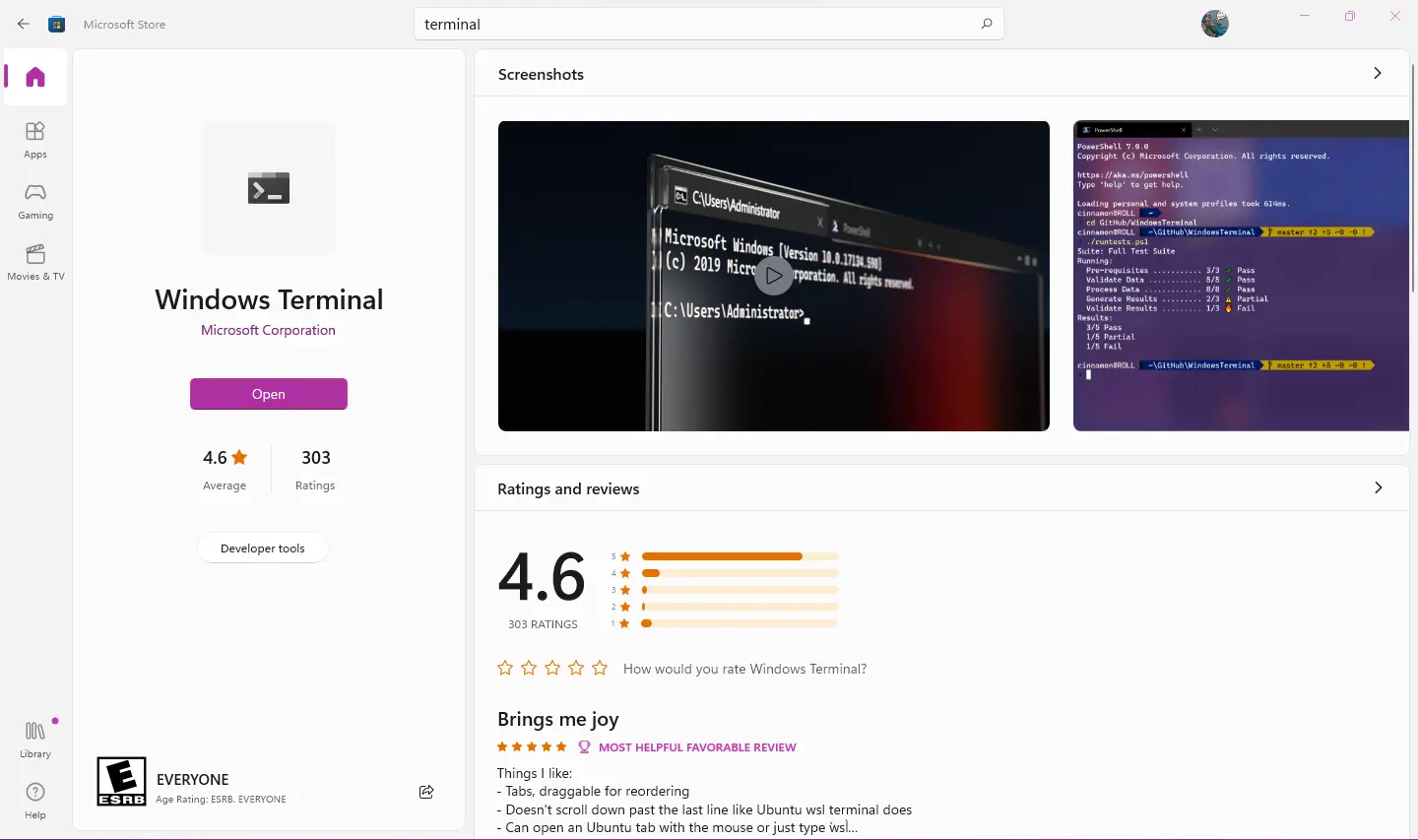1418x840 pixels.
Task: Open the Apps section
Action: [x=35, y=140]
